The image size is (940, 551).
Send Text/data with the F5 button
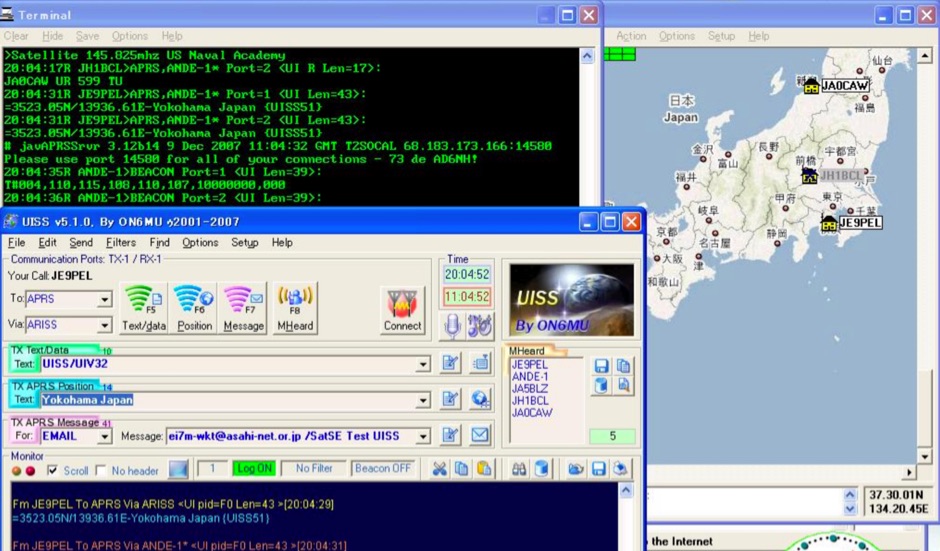144,308
